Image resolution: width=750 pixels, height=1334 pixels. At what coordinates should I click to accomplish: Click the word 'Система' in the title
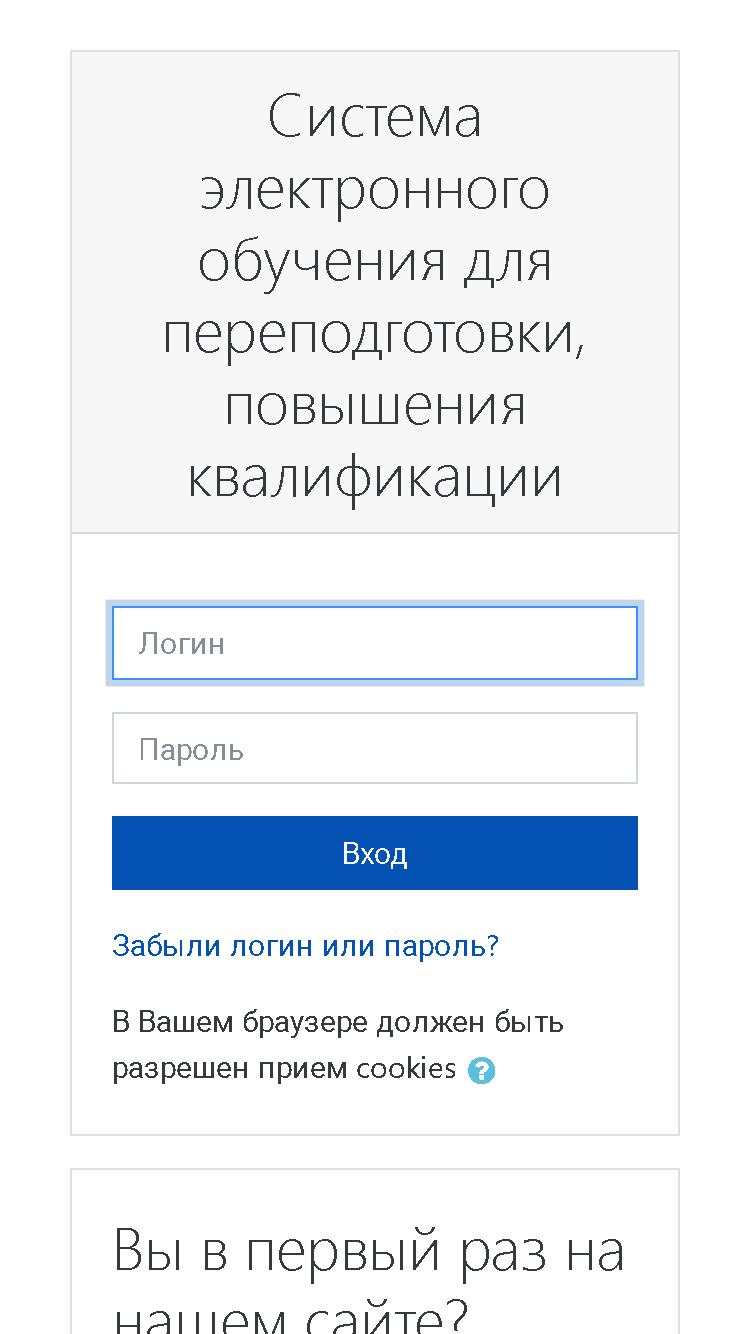pos(375,117)
